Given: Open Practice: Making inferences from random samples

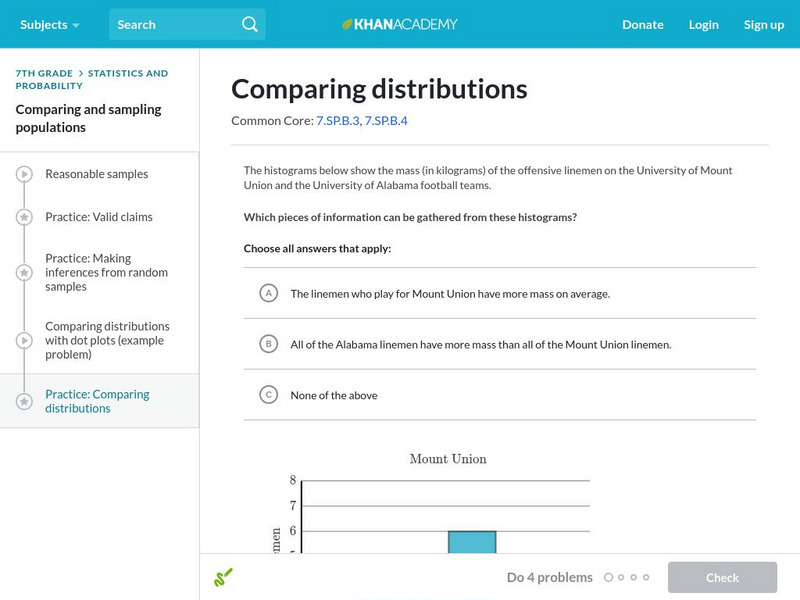Looking at the screenshot, I should pyautogui.click(x=106, y=272).
